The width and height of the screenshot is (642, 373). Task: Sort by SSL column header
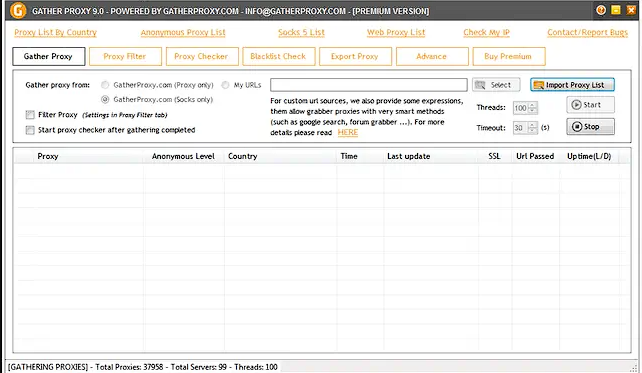(494, 156)
